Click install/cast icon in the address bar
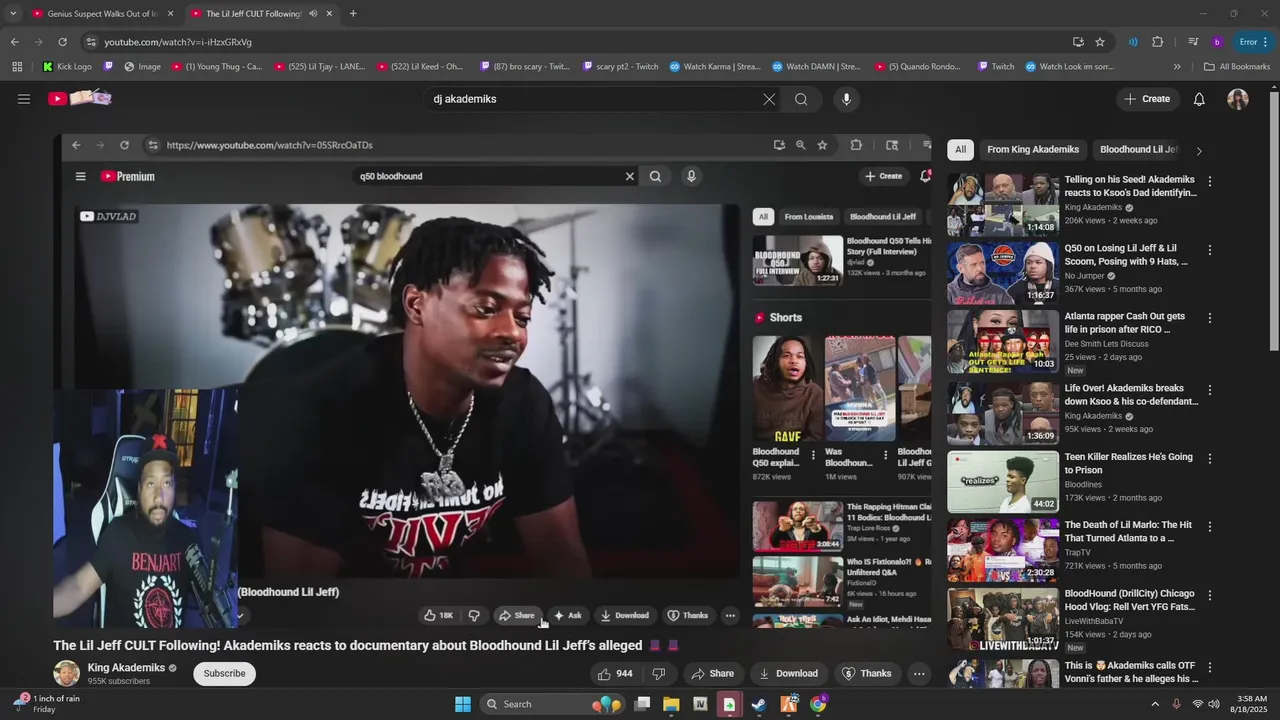 point(1078,42)
